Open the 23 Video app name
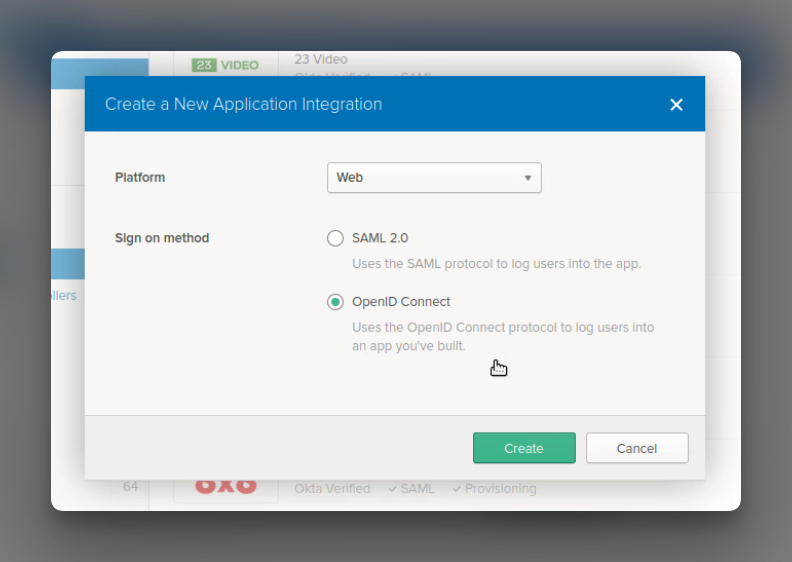Screen dimensions: 792x562 321,59
